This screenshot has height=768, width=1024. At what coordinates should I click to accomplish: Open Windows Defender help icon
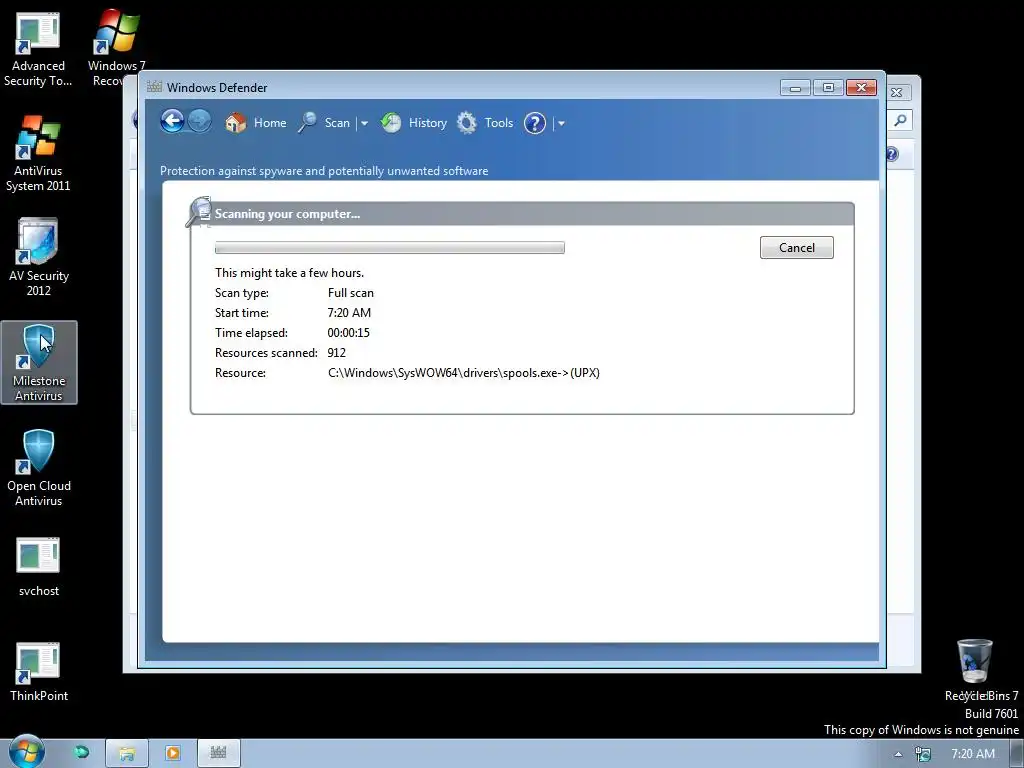coord(535,123)
